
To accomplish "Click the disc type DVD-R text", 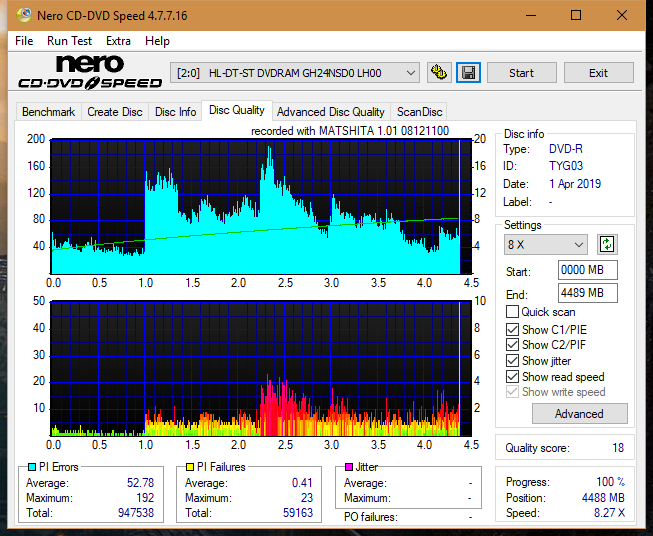I will [x=566, y=149].
